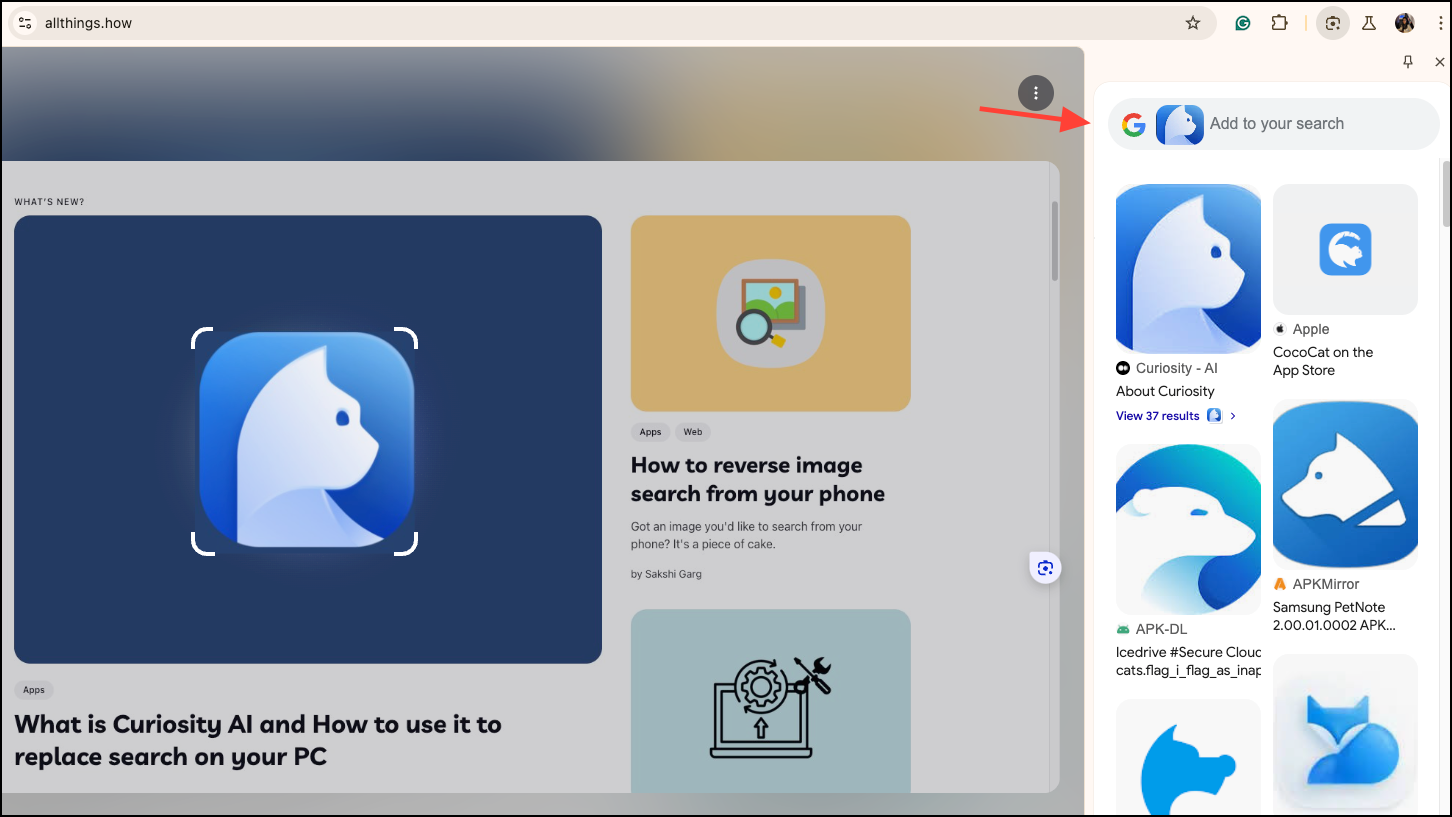Viewport: 1452px width, 817px height.
Task: Pin the Lens side panel
Action: pyautogui.click(x=1408, y=62)
